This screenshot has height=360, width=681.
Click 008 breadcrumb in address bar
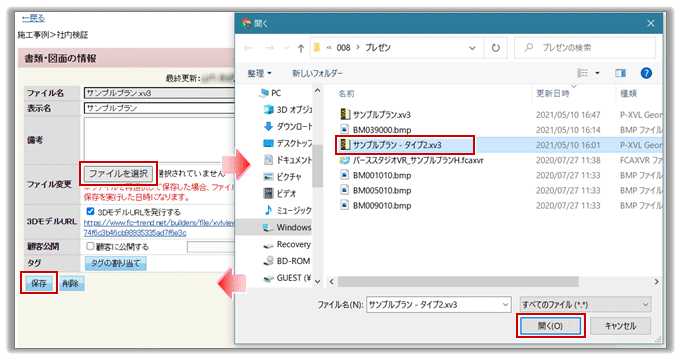343,48
